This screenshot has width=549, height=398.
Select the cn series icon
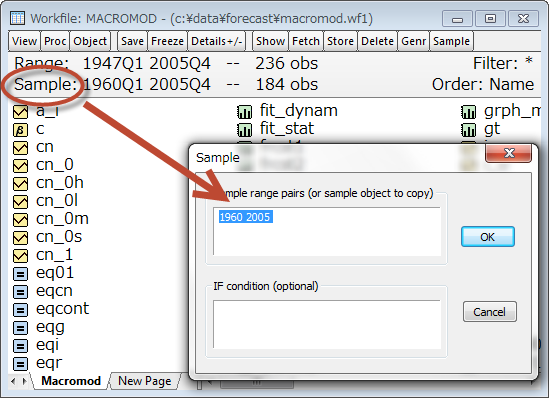tap(20, 148)
